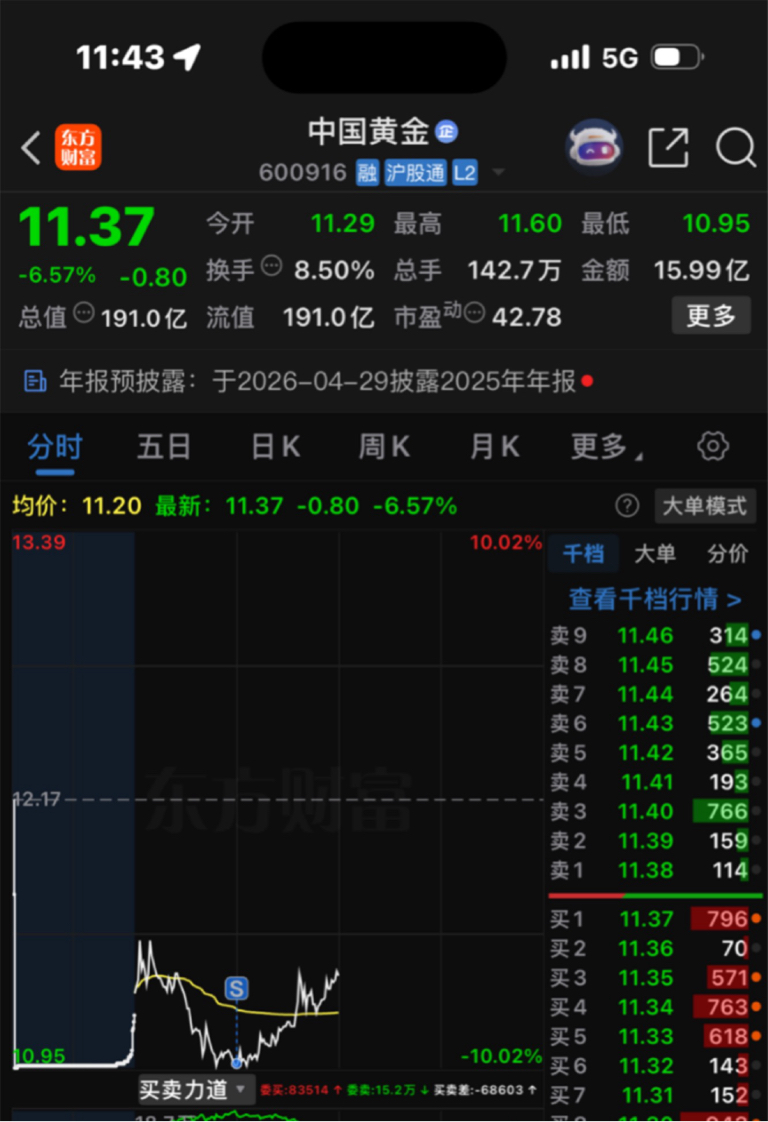Open the search magnifier icon
768x1122 pixels.
735,147
